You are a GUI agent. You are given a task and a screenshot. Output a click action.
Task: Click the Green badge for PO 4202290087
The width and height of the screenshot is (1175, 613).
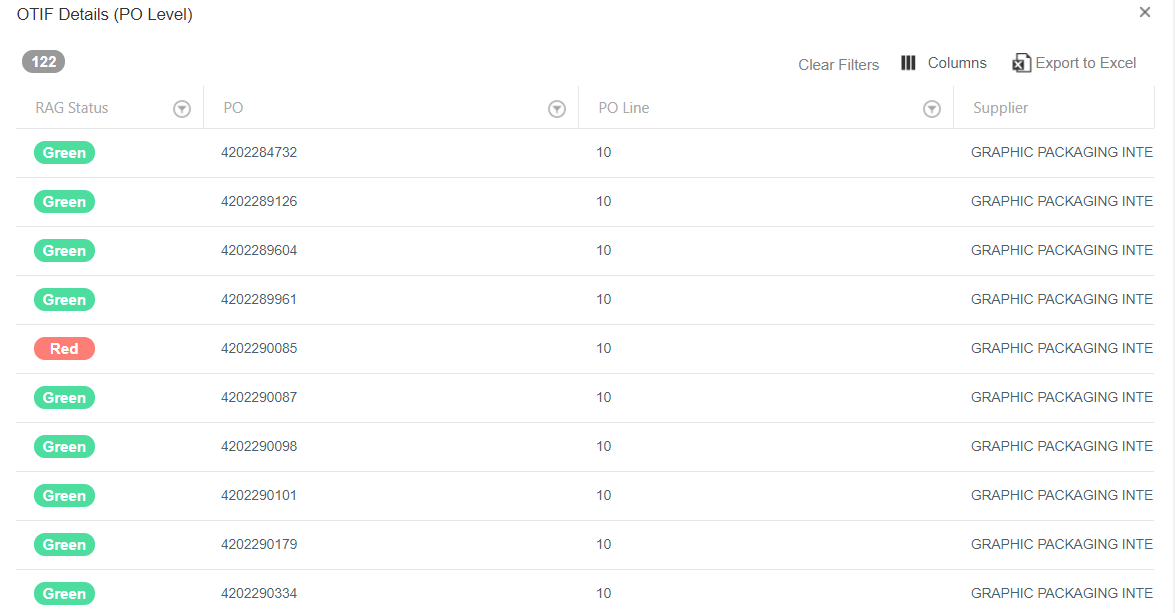pos(64,397)
